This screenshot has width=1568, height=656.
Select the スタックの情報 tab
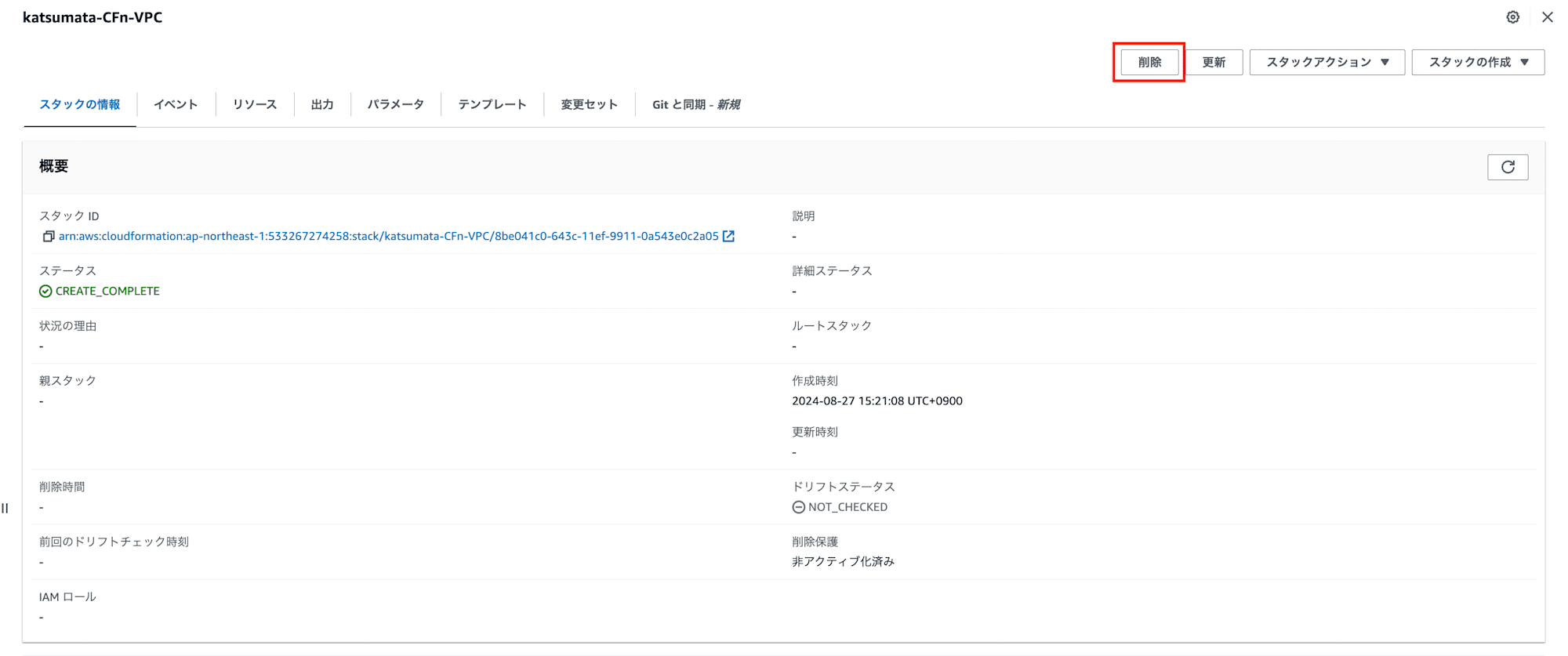[x=80, y=104]
